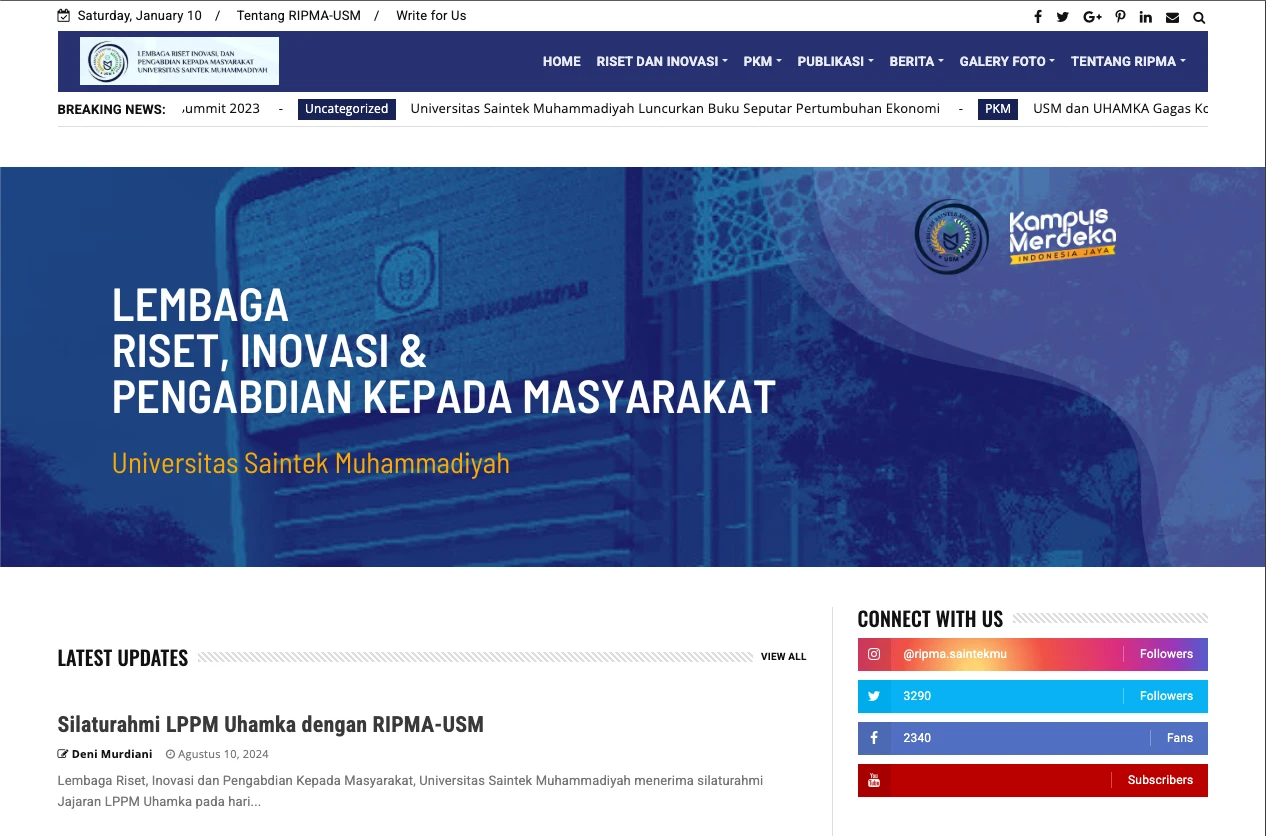Expand the Publikasi dropdown menu
Image resolution: width=1266 pixels, height=836 pixels.
tap(835, 61)
